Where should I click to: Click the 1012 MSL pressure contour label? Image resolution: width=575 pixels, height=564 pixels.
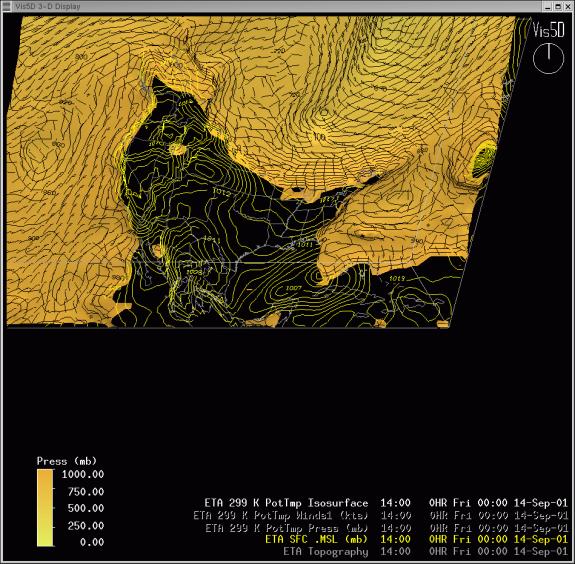click(x=222, y=192)
